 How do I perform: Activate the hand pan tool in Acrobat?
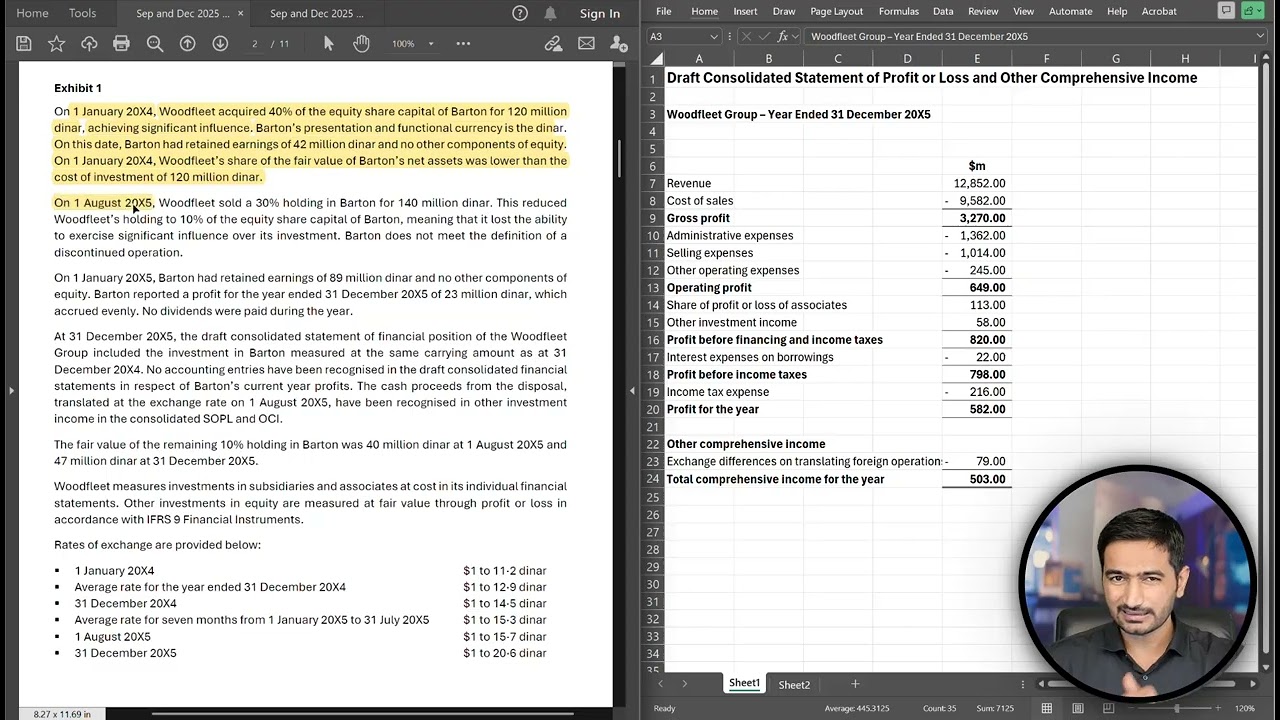361,44
